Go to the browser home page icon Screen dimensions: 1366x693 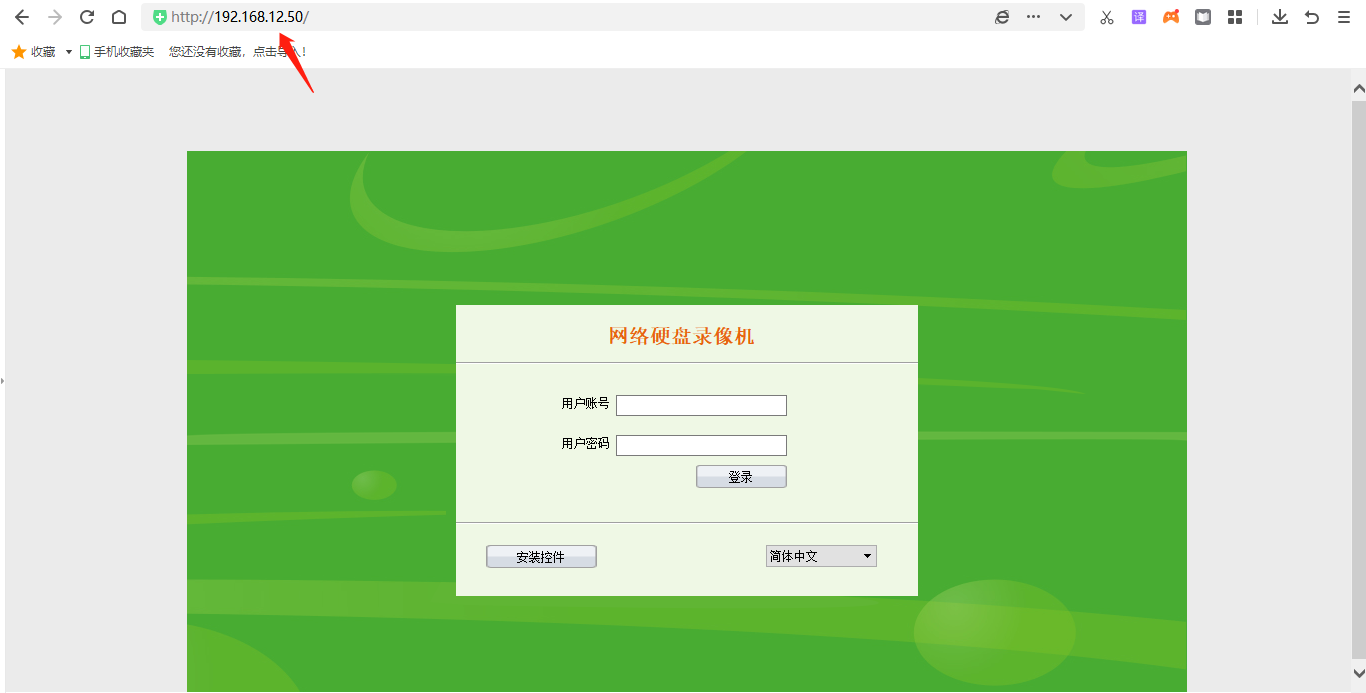[x=119, y=17]
